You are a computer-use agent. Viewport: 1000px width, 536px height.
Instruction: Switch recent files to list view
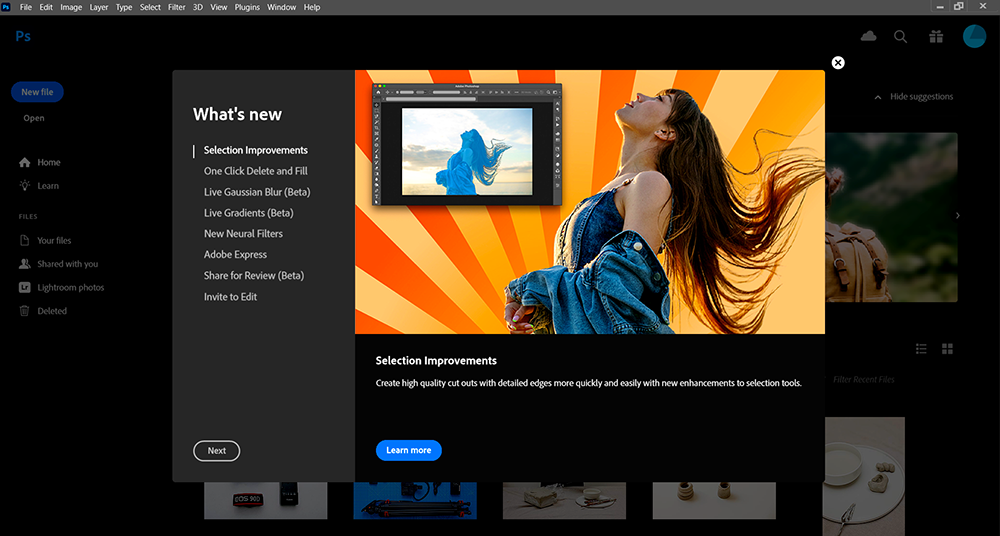tap(921, 348)
